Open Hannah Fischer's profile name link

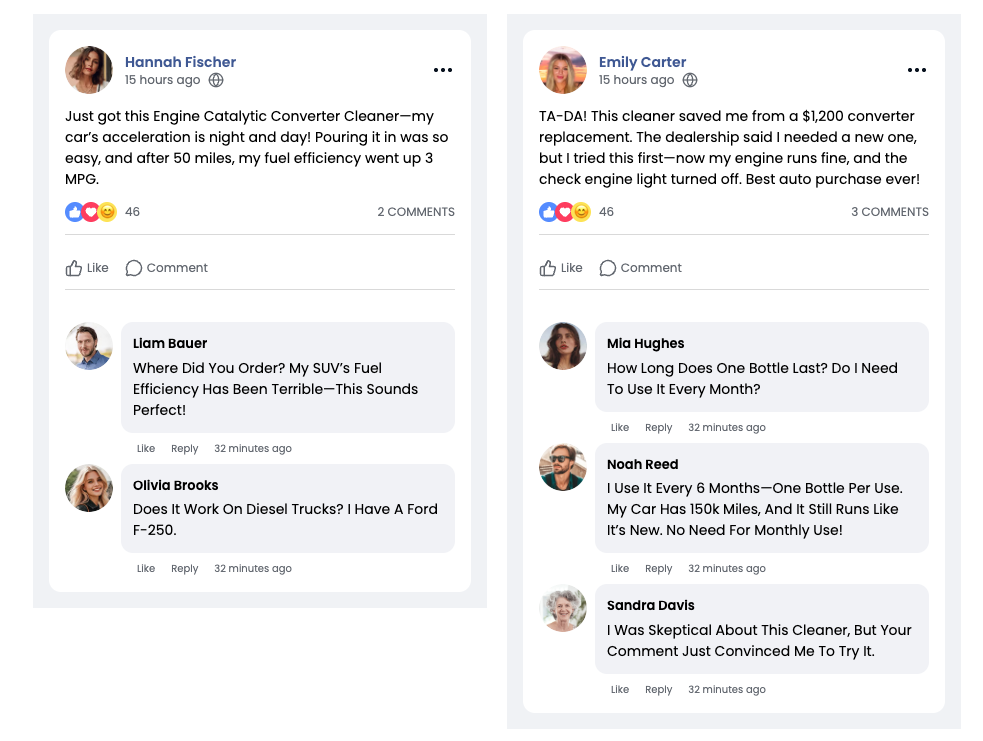point(180,62)
